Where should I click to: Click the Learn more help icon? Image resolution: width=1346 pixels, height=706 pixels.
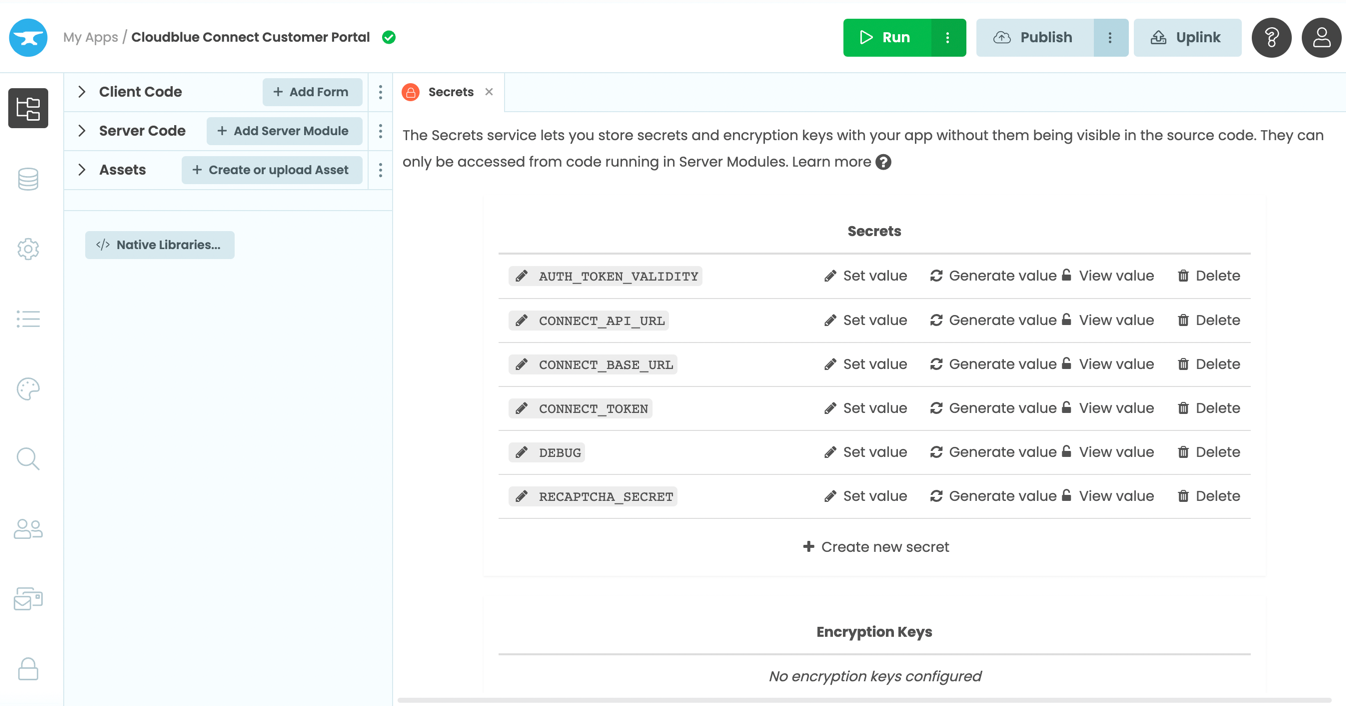tap(883, 162)
